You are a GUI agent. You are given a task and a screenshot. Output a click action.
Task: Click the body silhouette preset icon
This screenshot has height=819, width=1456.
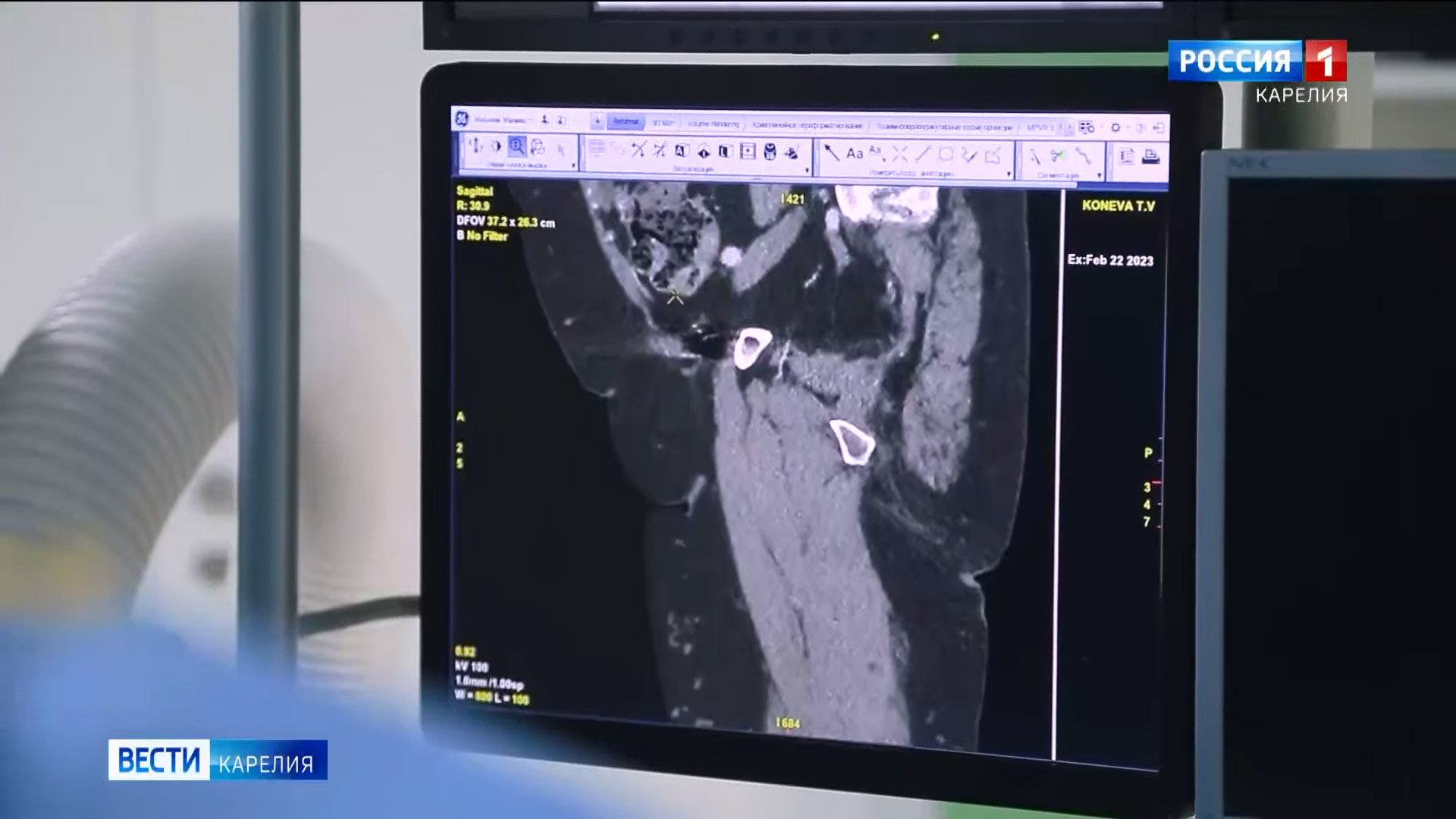tap(770, 152)
